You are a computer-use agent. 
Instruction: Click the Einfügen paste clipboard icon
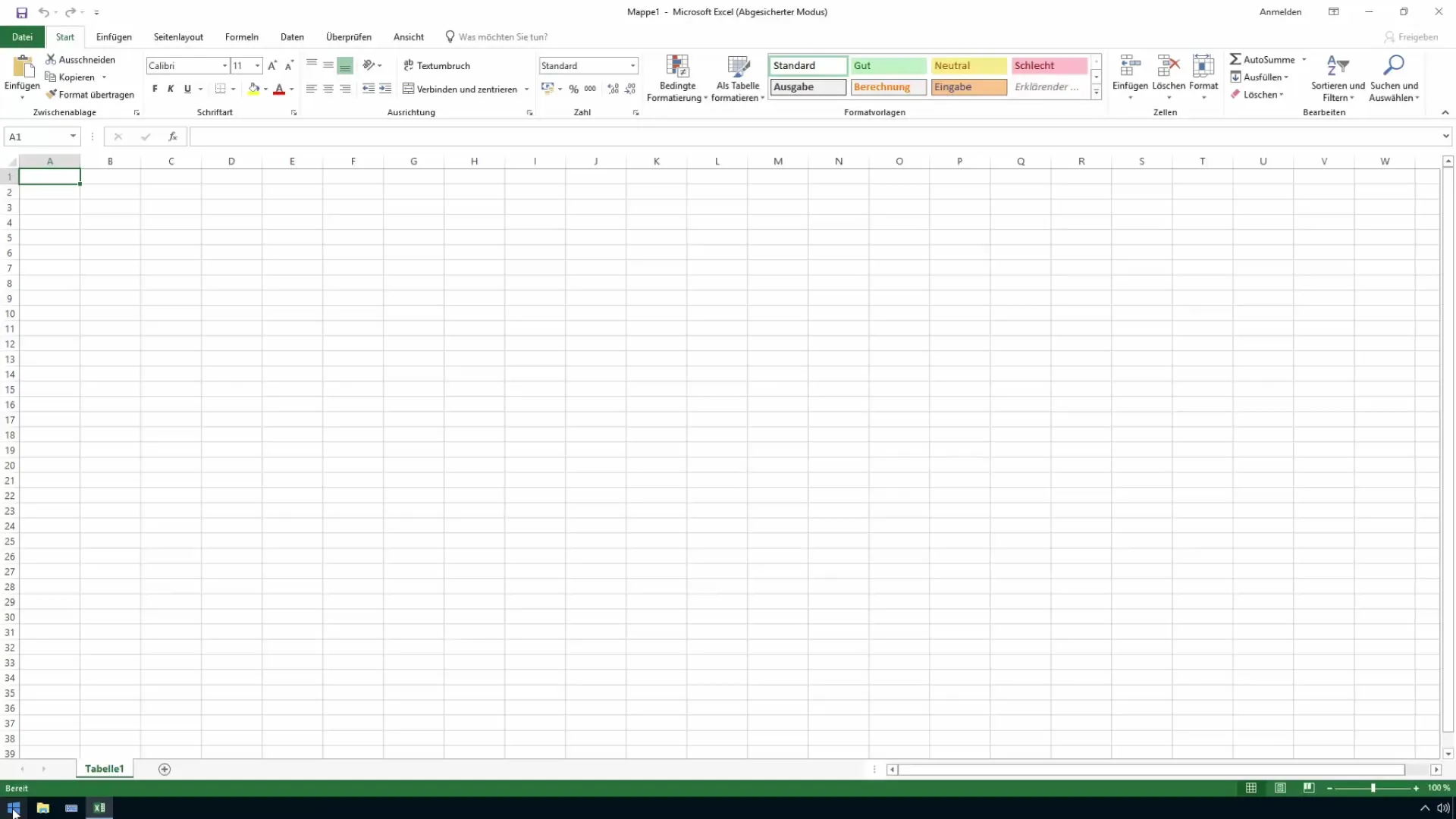coord(23,67)
